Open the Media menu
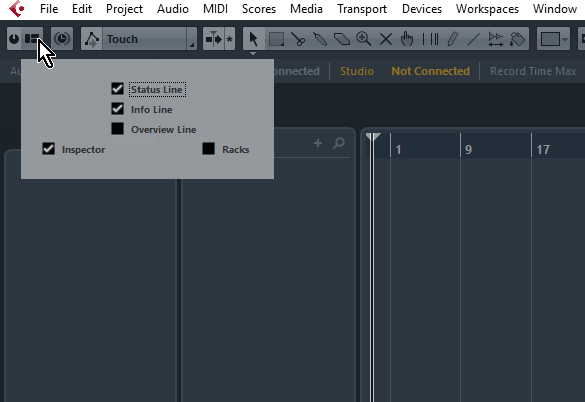 coord(306,9)
